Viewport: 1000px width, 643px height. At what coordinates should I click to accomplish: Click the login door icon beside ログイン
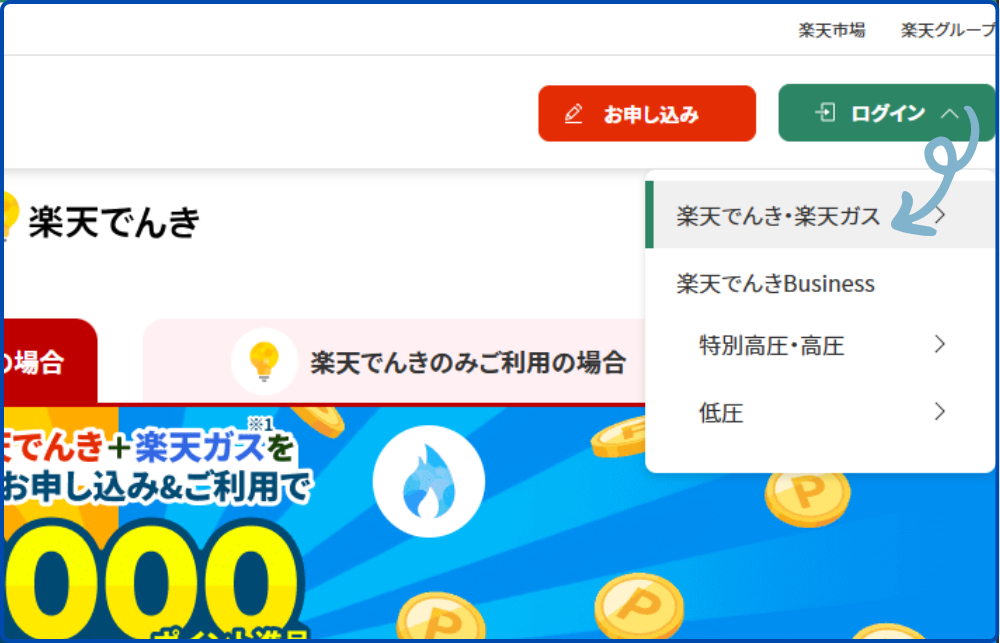click(x=825, y=113)
